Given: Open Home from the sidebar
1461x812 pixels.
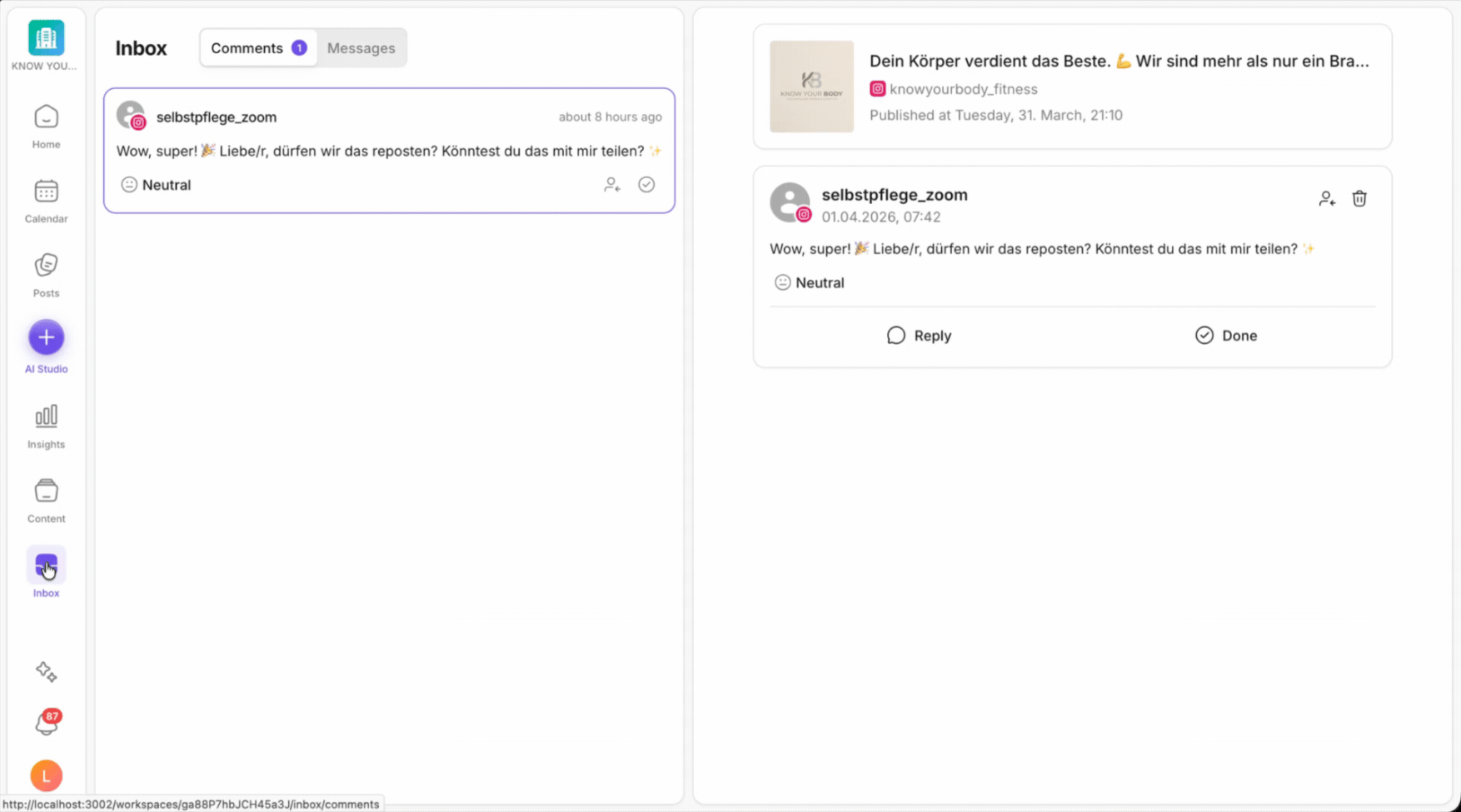Looking at the screenshot, I should click(x=46, y=127).
